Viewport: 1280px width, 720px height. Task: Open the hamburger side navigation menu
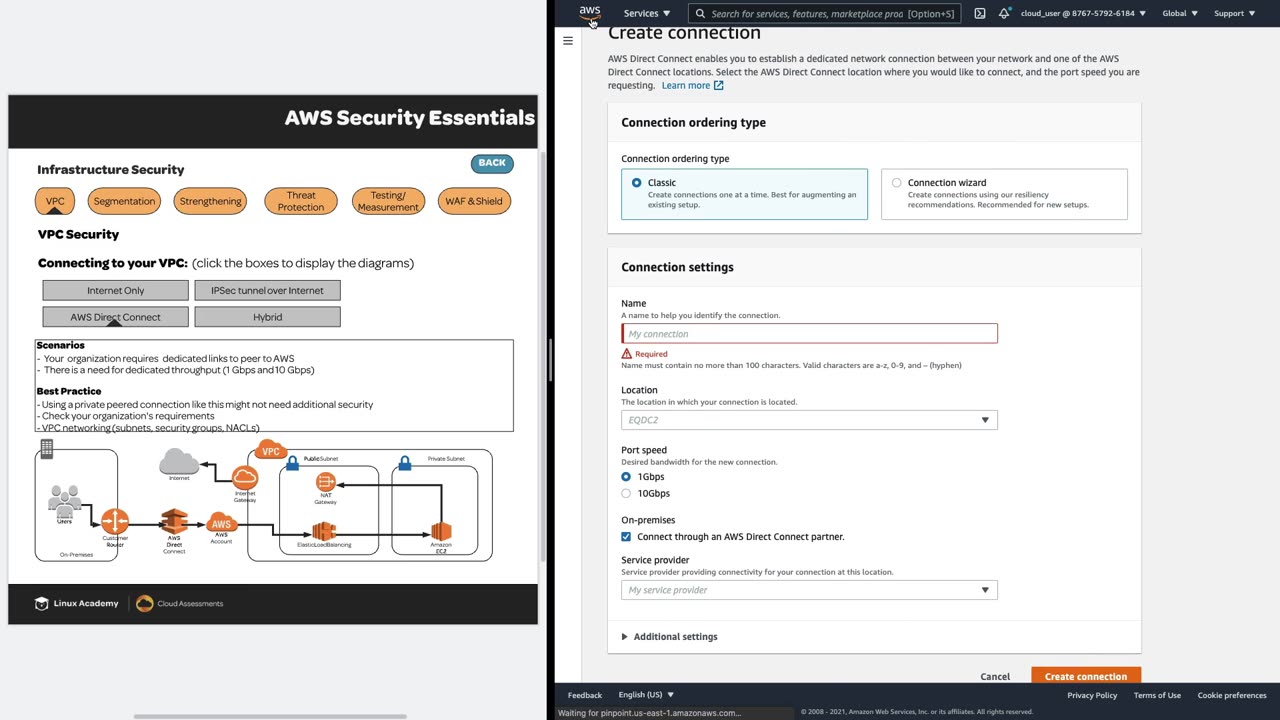[568, 41]
